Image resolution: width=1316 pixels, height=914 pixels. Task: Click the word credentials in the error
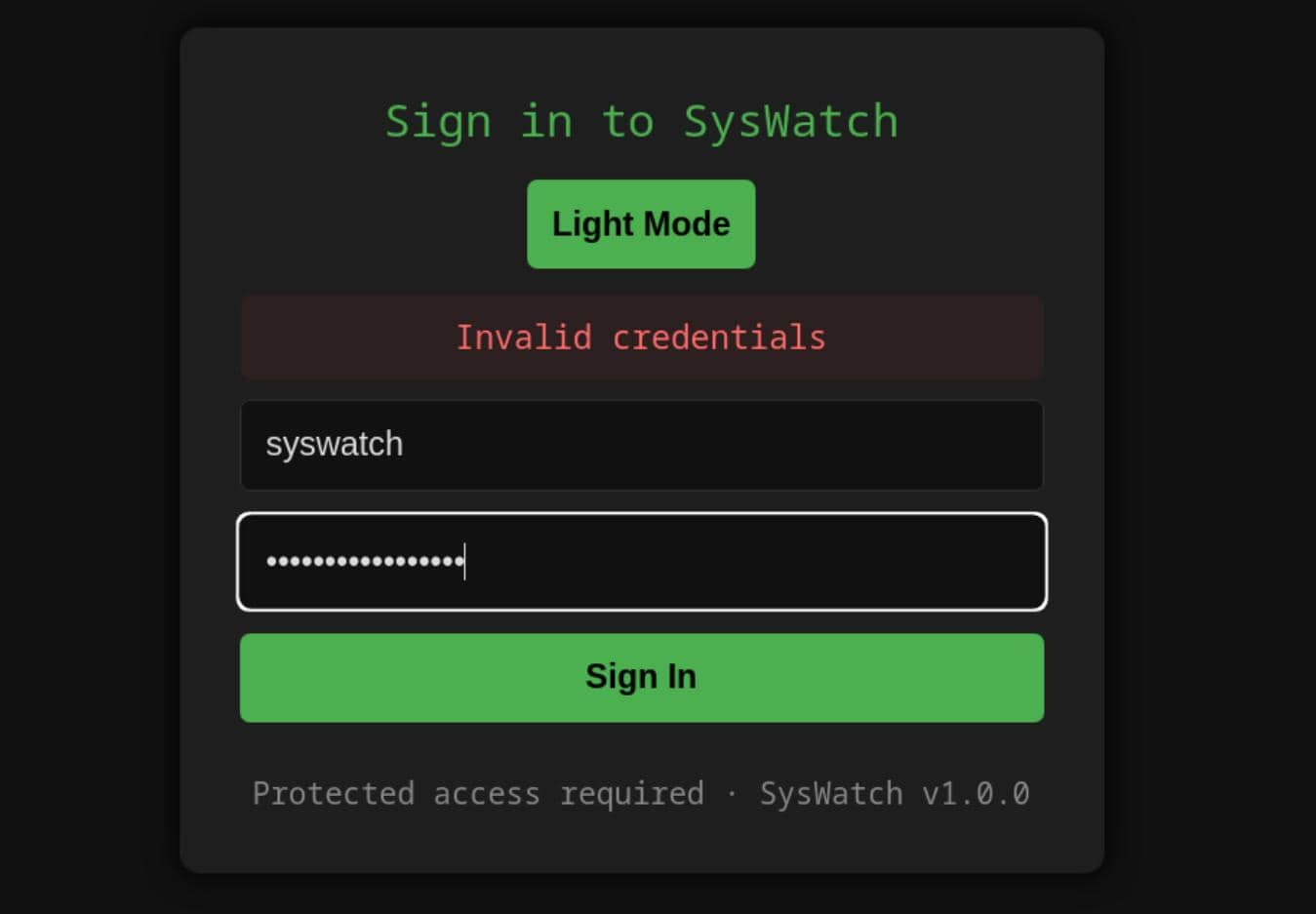tap(719, 338)
